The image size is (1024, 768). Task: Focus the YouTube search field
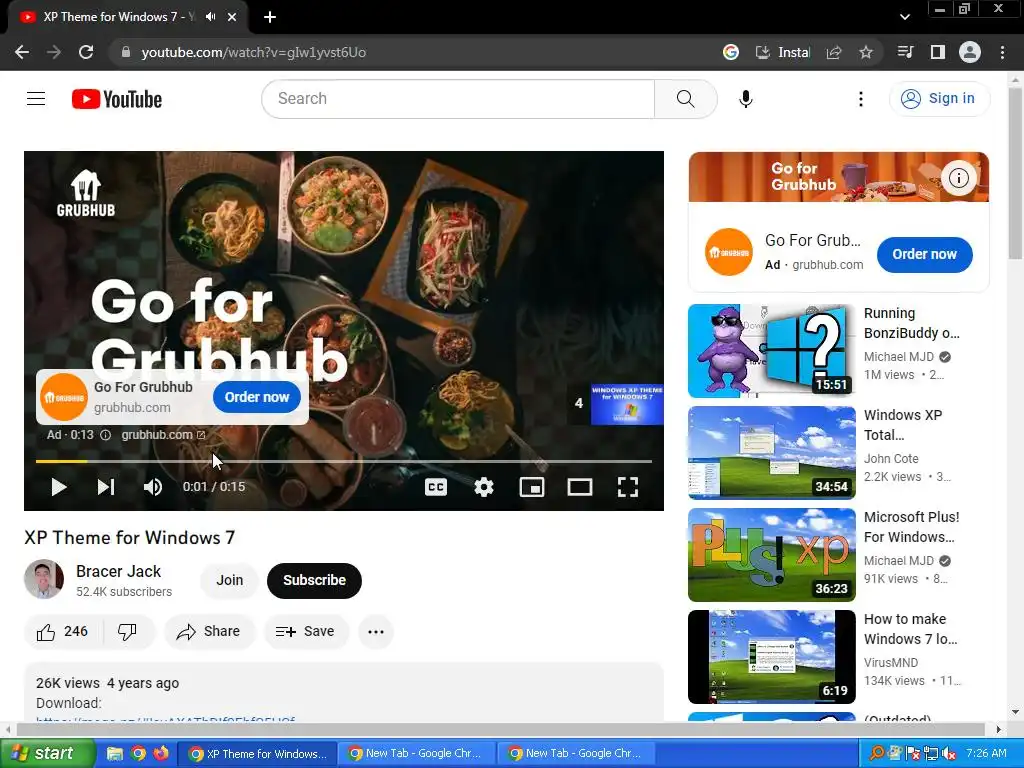(x=458, y=99)
